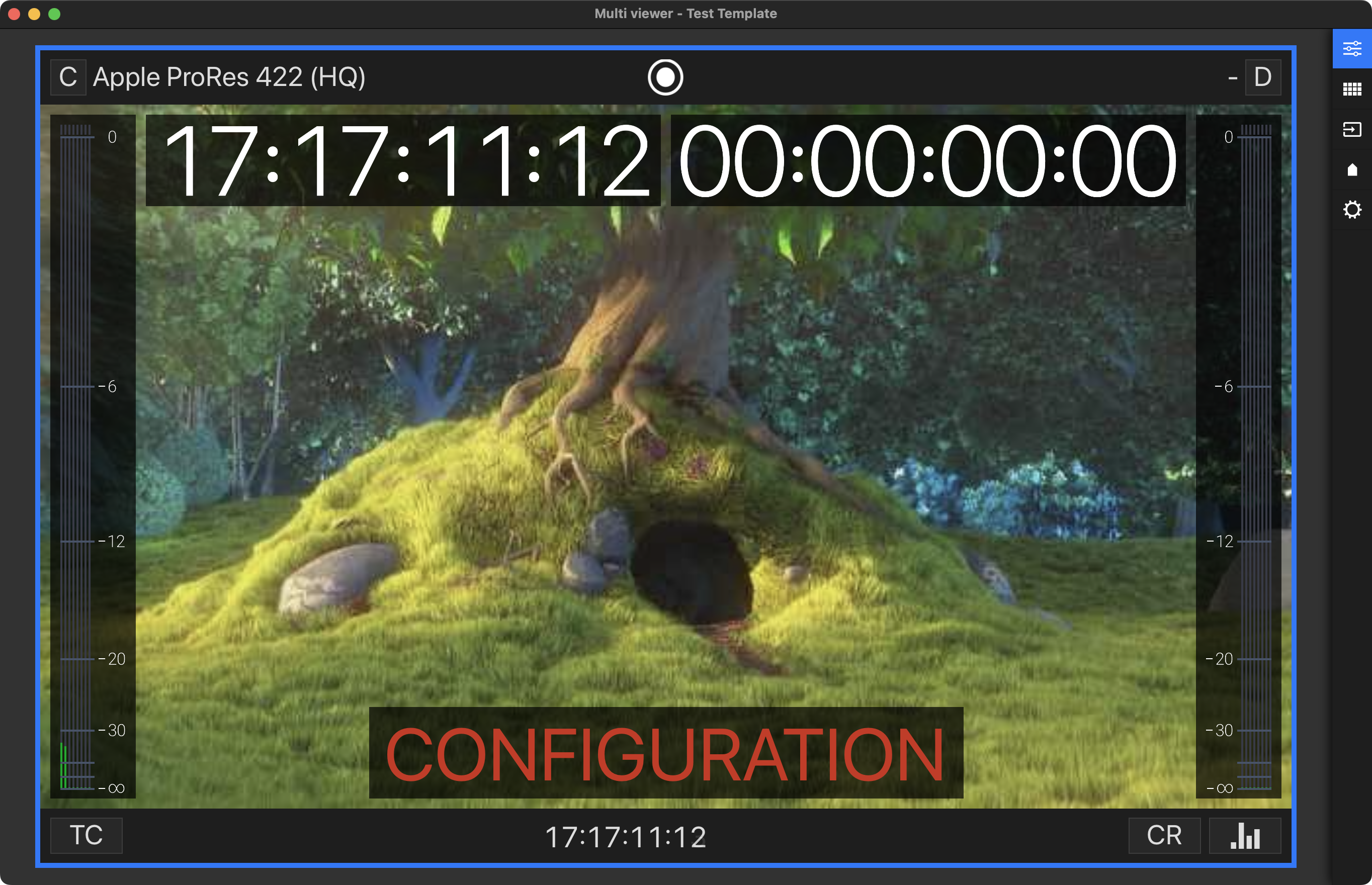Image resolution: width=1372 pixels, height=885 pixels.
Task: Click the video preview thumbnail
Action: tap(665, 456)
